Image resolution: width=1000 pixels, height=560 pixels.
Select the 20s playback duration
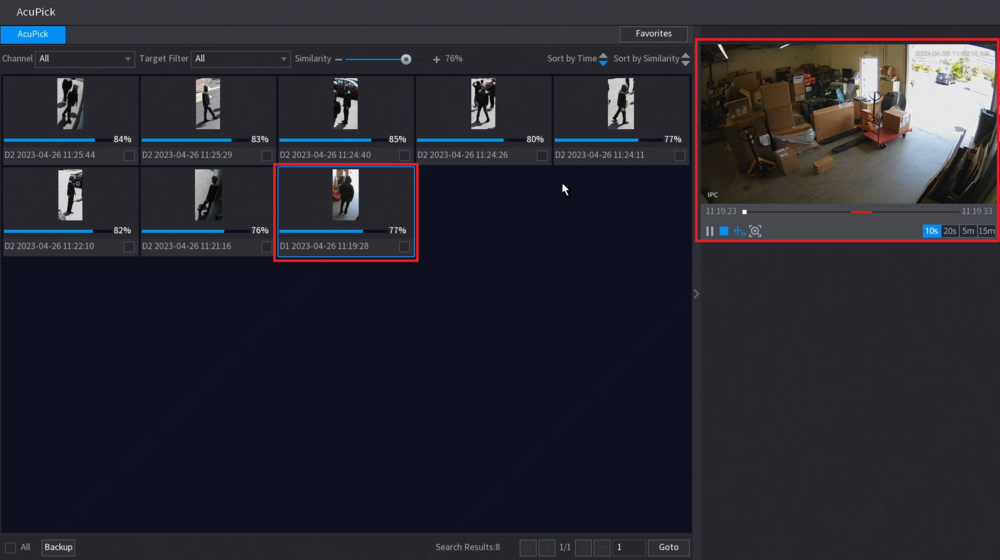coord(949,231)
